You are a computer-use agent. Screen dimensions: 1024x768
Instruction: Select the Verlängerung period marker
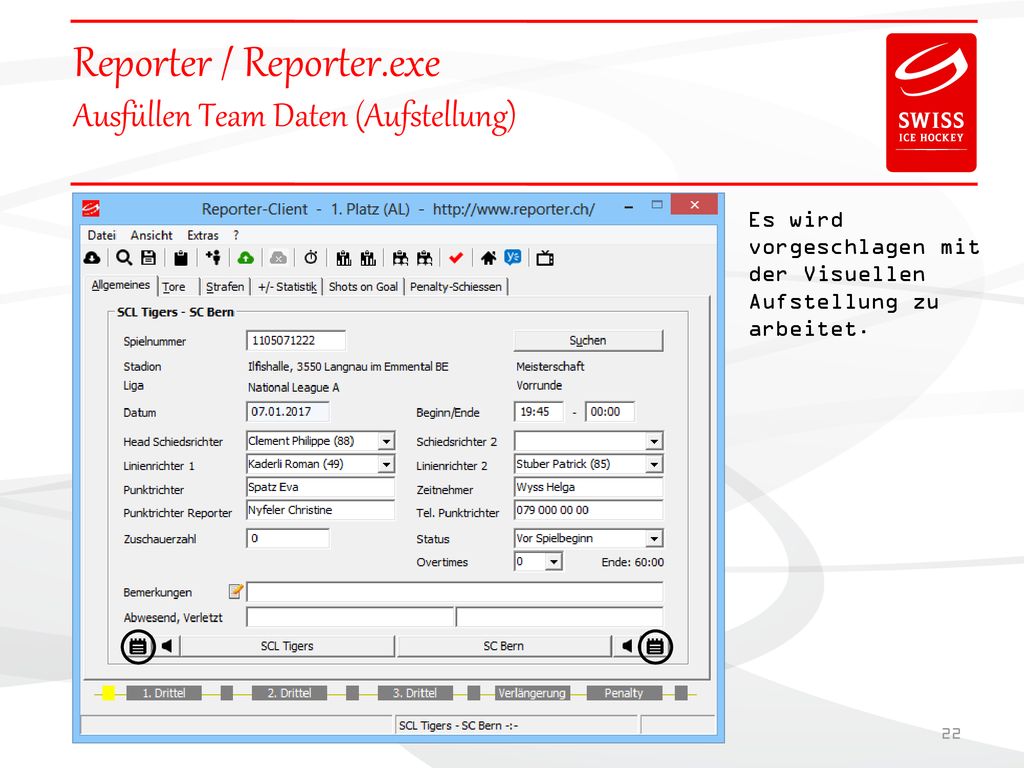[x=532, y=693]
